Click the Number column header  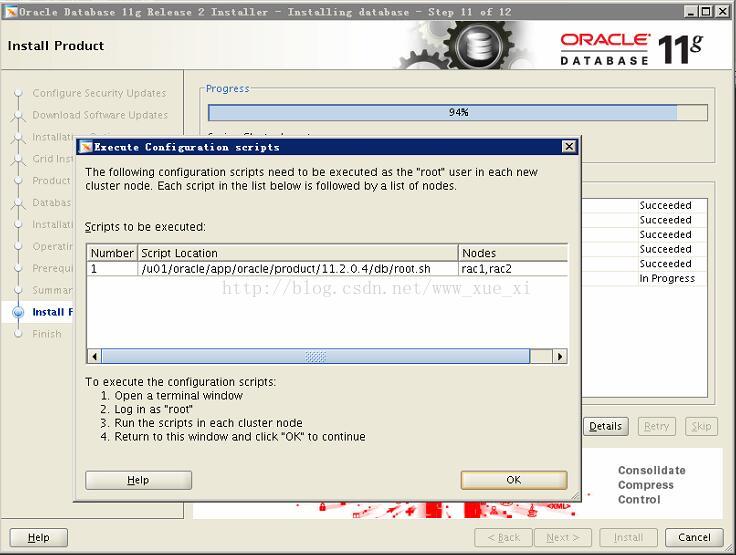click(112, 253)
